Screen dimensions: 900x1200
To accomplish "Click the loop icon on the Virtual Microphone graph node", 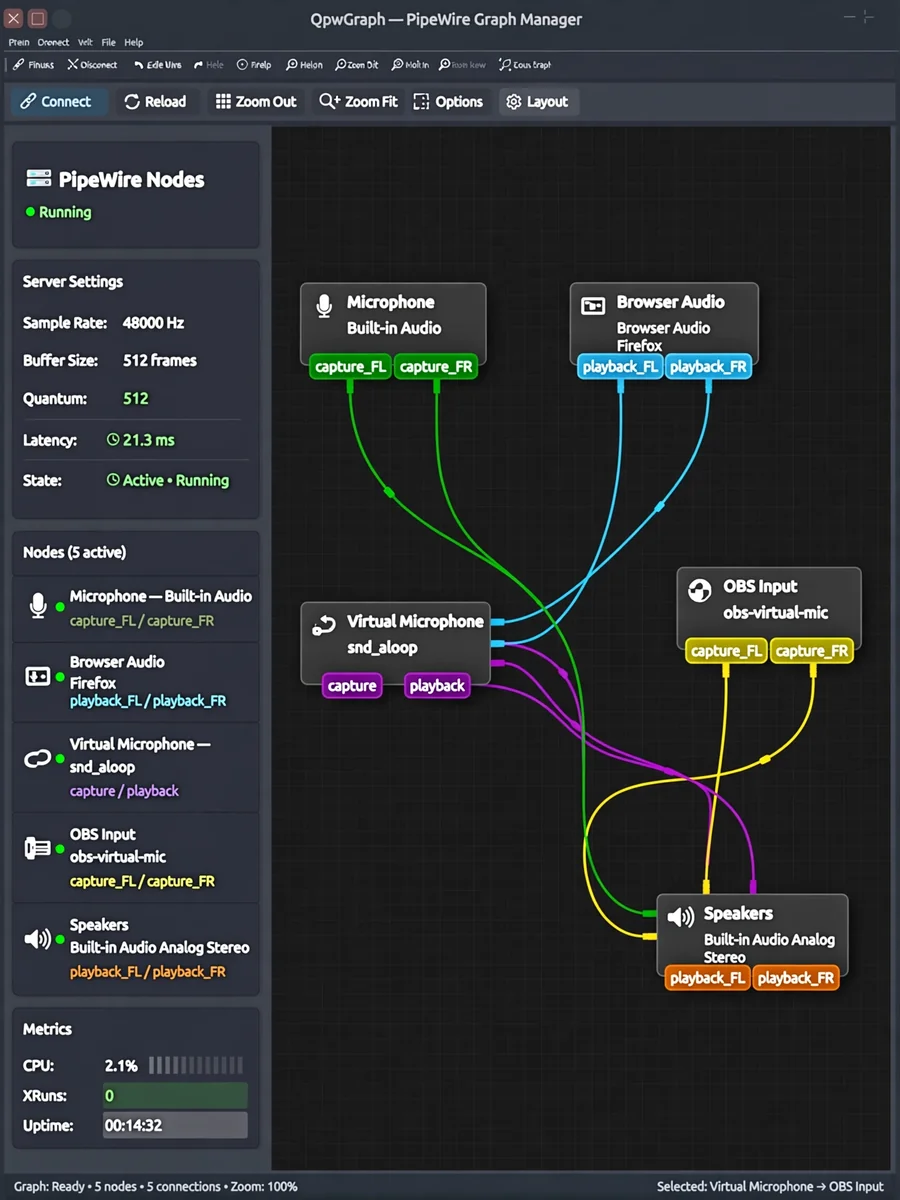I will (323, 626).
